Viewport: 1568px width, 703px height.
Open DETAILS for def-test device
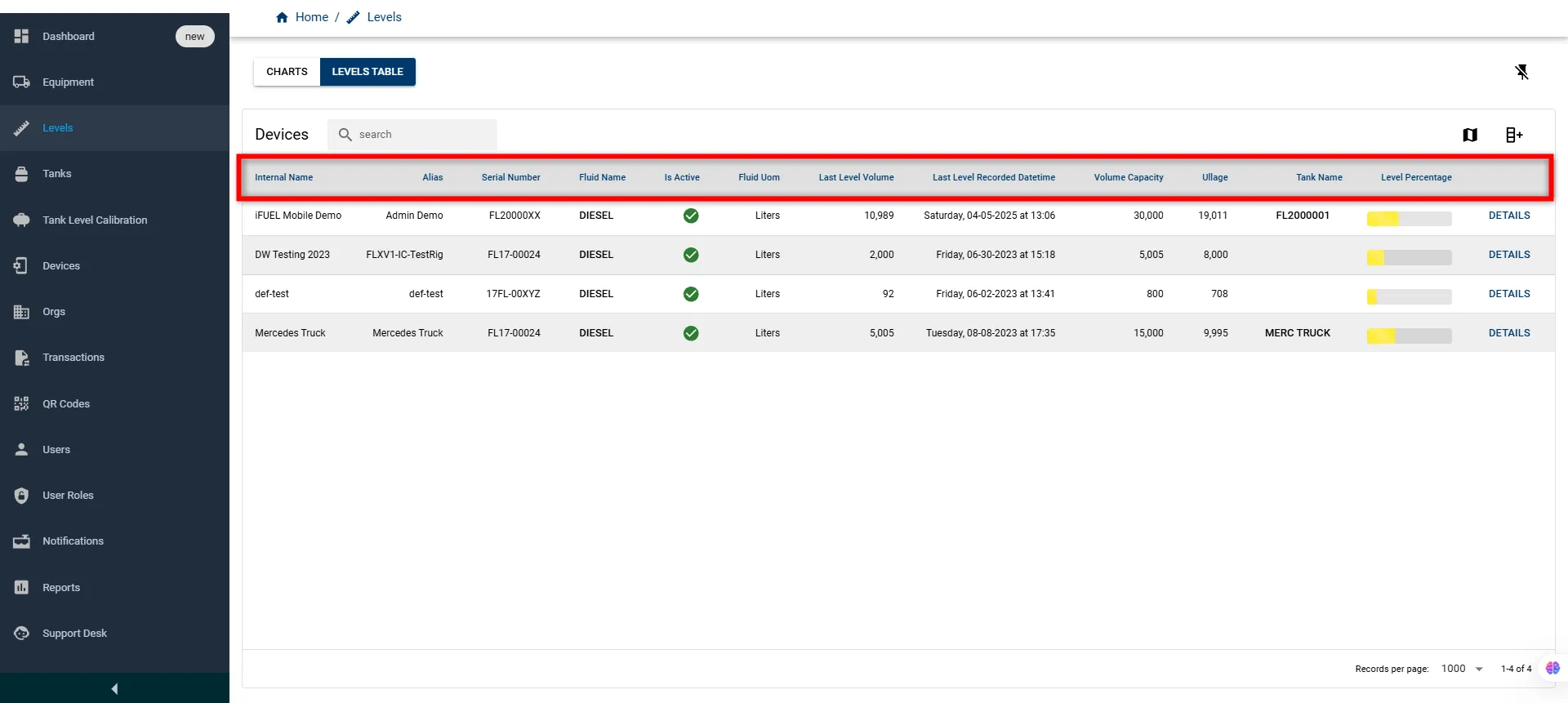click(x=1509, y=294)
